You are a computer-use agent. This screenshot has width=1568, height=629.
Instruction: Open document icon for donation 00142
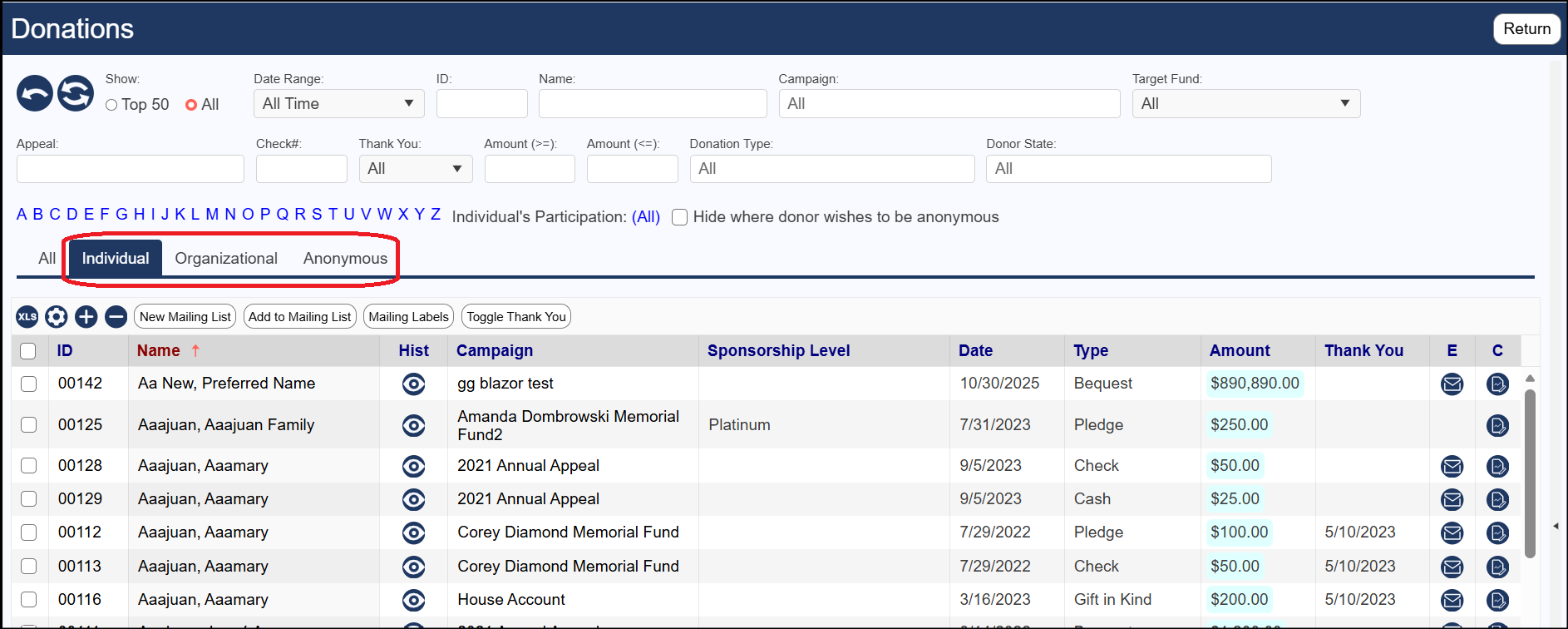coord(1497,384)
